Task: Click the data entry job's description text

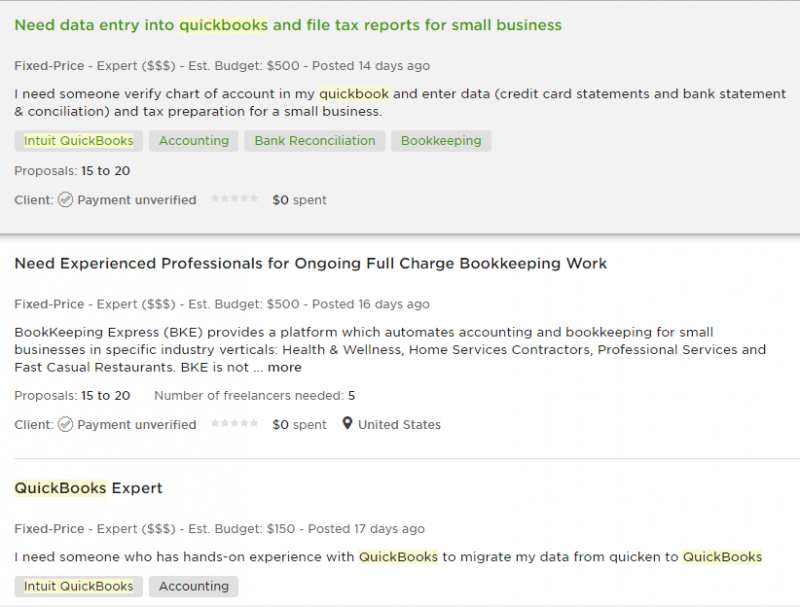Action: click(400, 103)
